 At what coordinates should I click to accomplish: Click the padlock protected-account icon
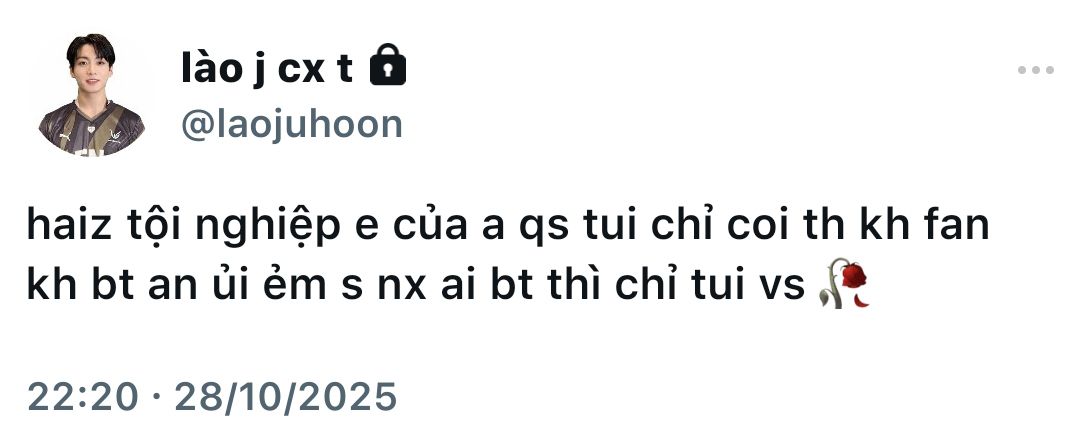point(388,65)
